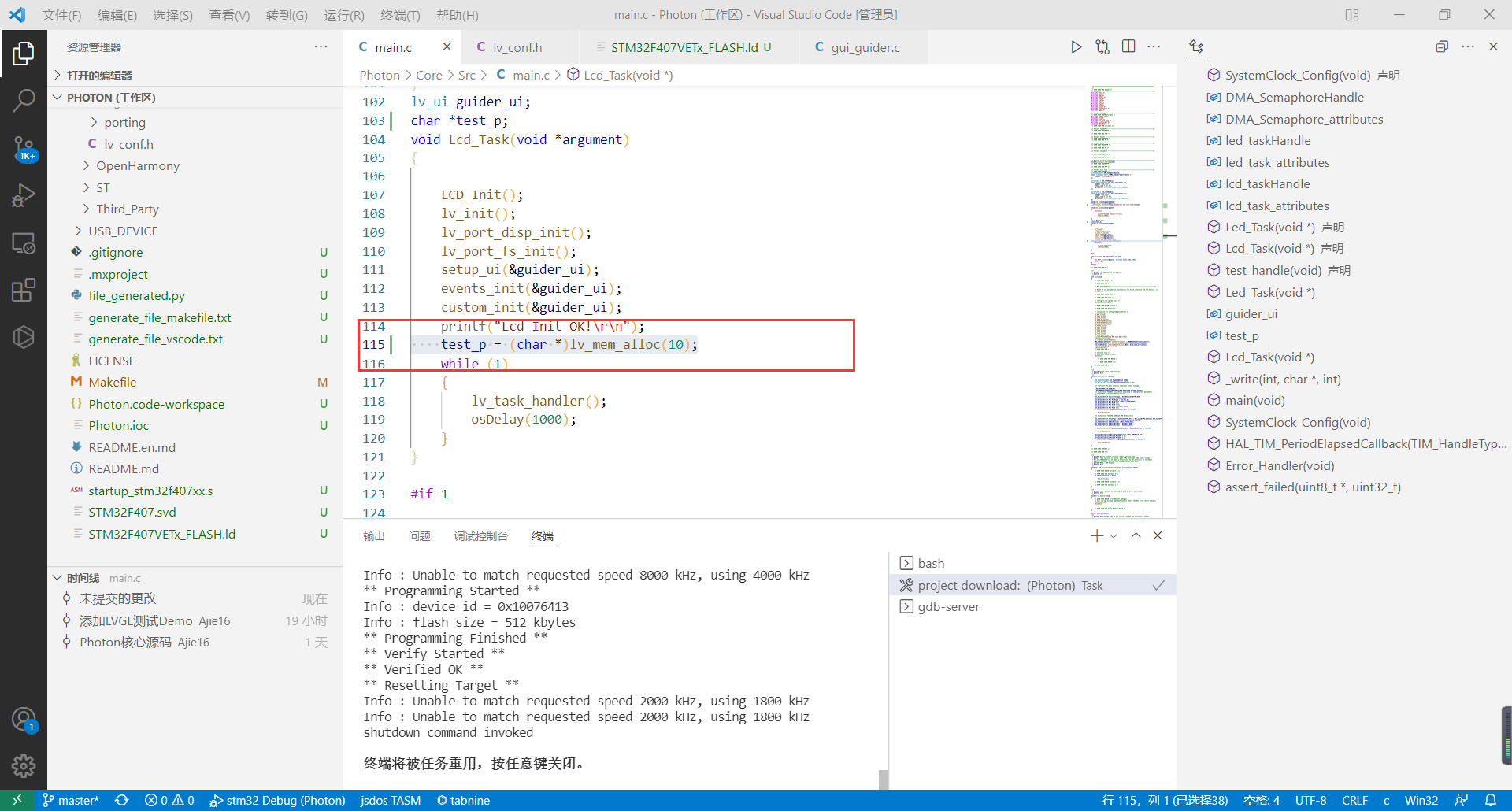Select project download (Photon) Task terminal
Screen dimensions: 1512x811
click(x=1032, y=586)
